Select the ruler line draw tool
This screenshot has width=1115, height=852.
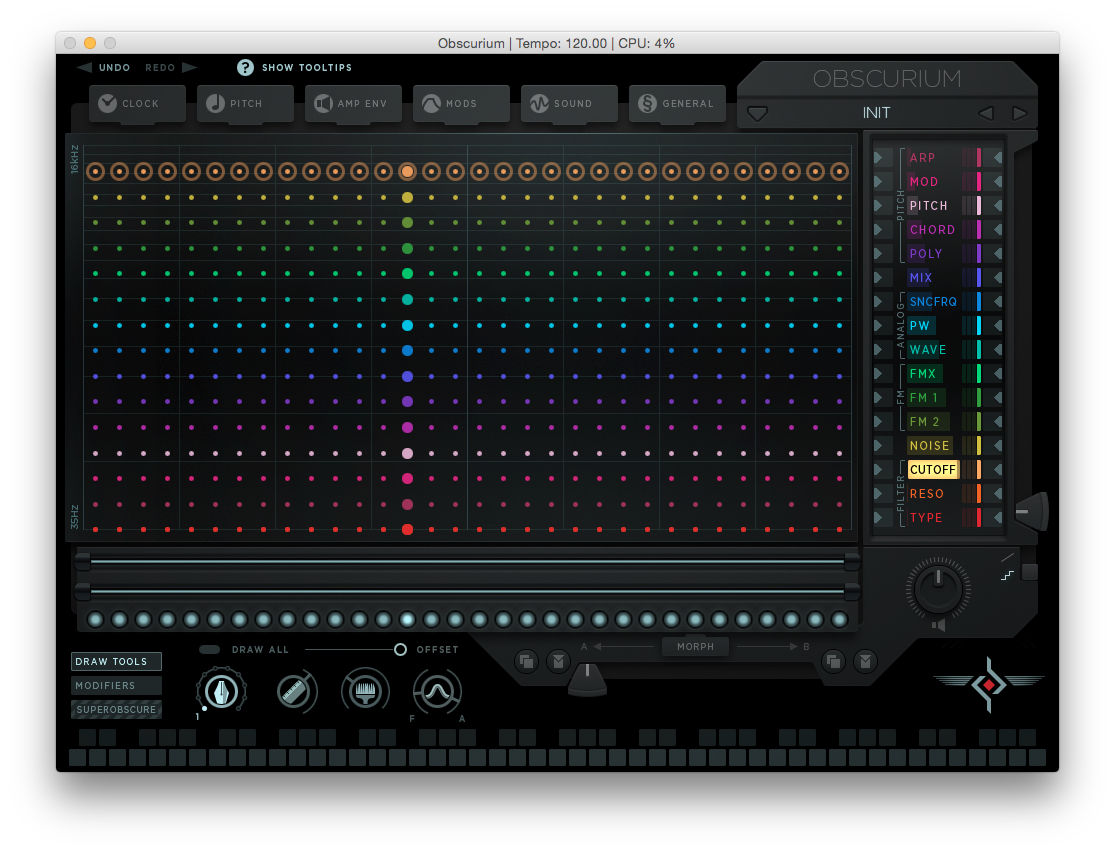coord(295,691)
